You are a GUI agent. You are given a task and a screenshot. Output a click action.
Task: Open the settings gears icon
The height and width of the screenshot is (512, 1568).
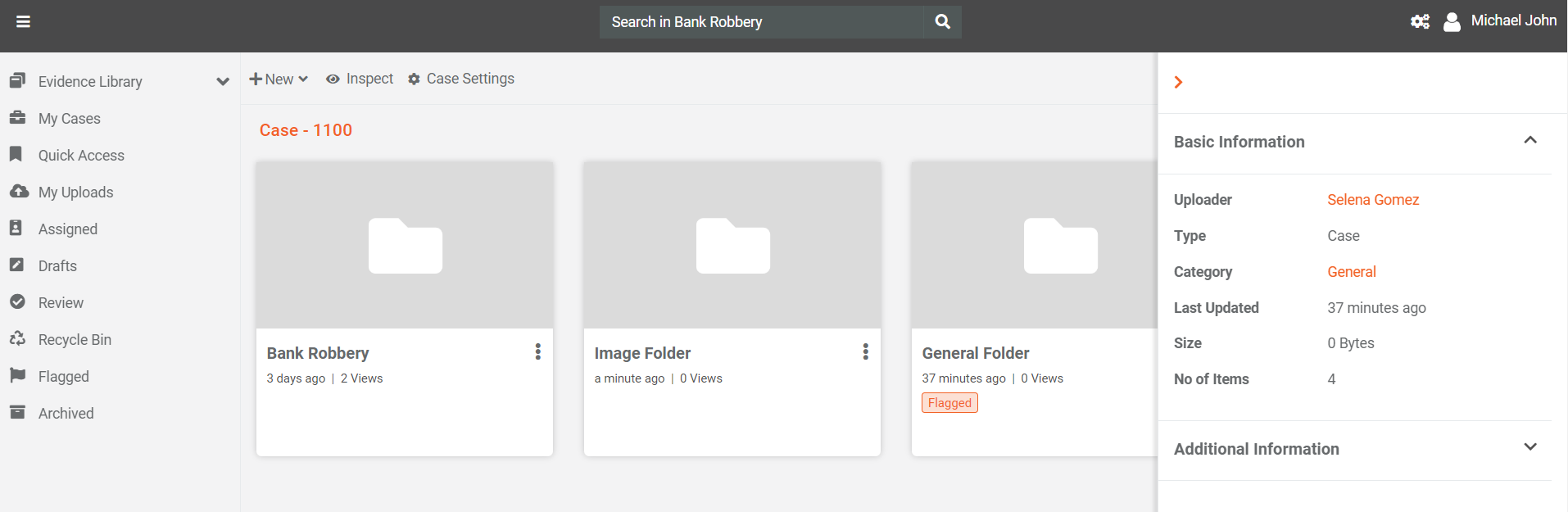[x=1420, y=22]
